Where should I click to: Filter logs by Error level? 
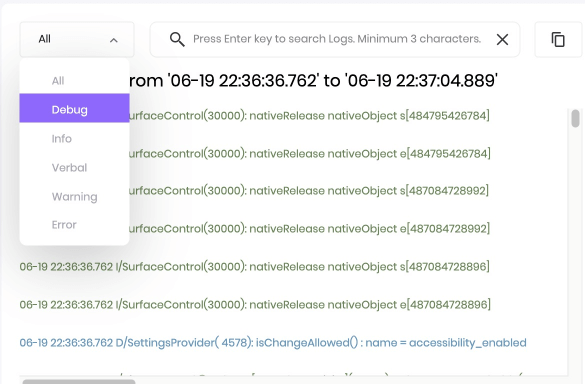pyautogui.click(x=74, y=225)
